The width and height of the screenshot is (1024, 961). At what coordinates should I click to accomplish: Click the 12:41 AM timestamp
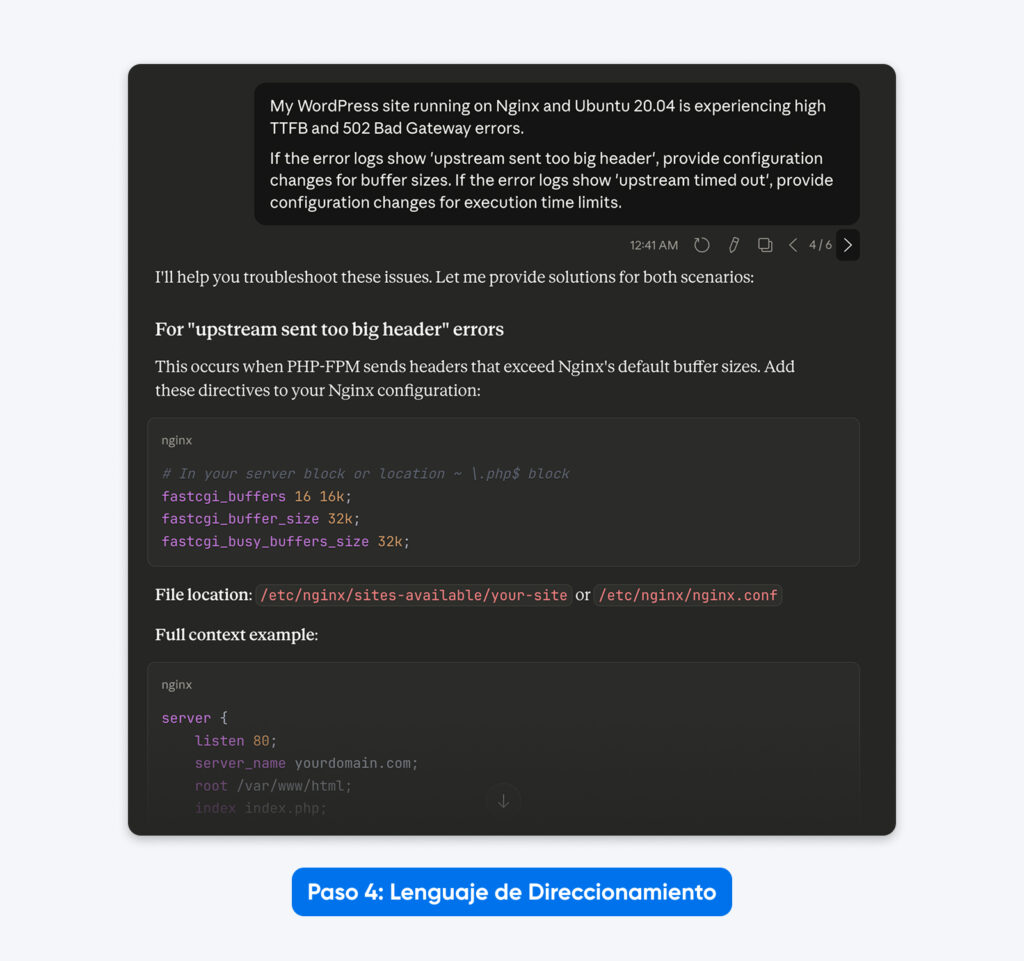(654, 245)
